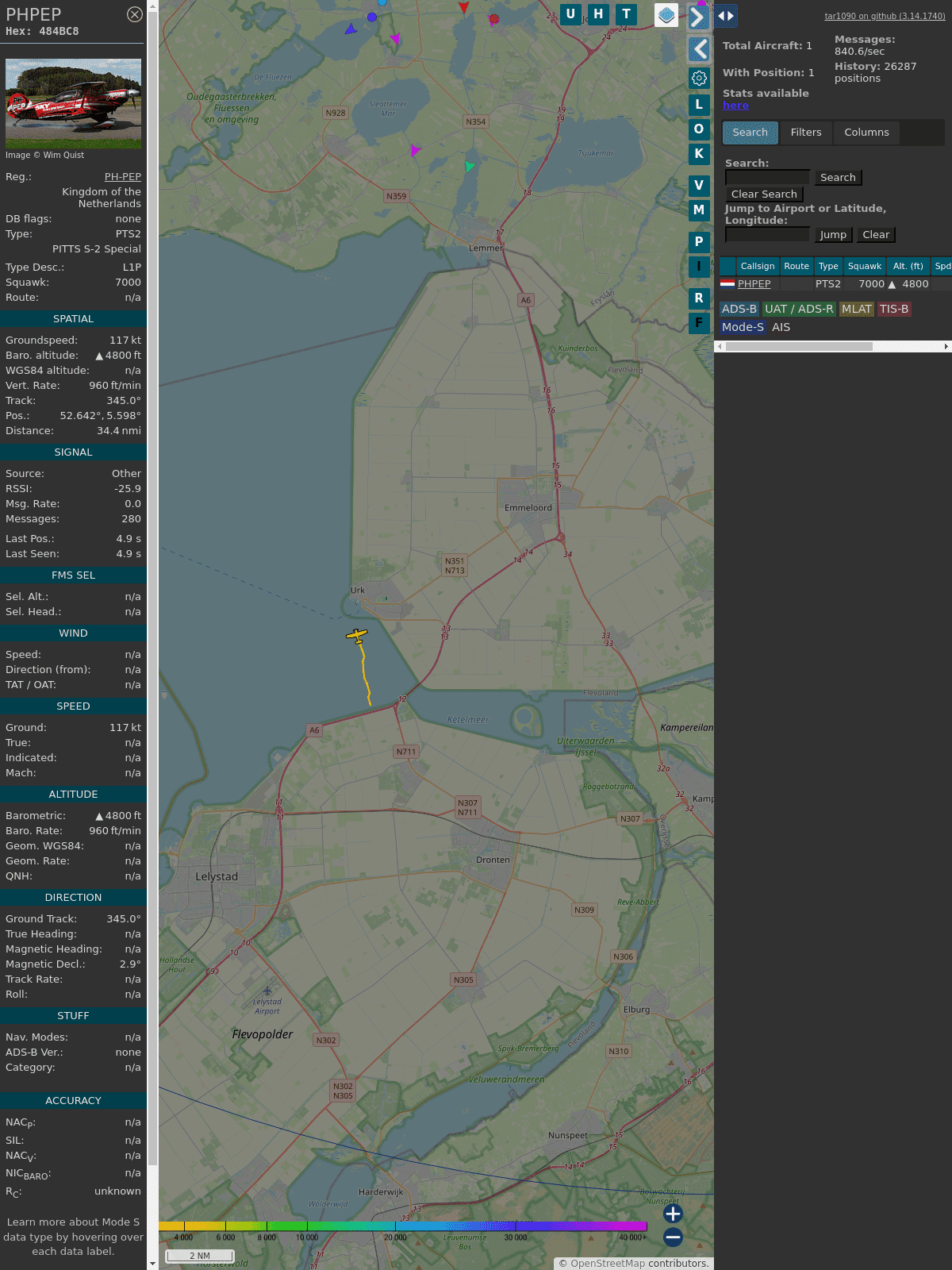Open the Columns tab
The width and height of the screenshot is (952, 1270).
click(866, 133)
